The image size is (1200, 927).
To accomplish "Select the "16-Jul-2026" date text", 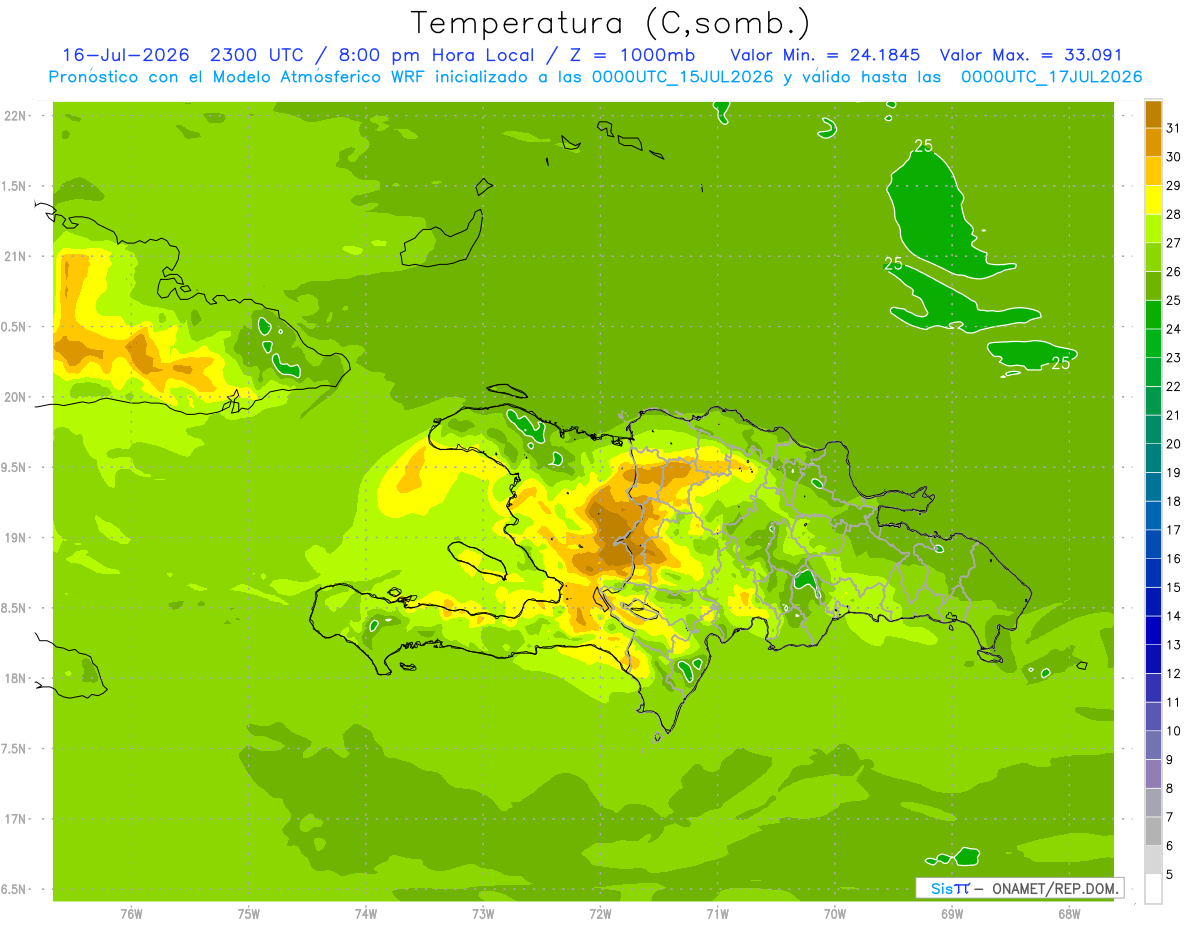I will coord(125,54).
